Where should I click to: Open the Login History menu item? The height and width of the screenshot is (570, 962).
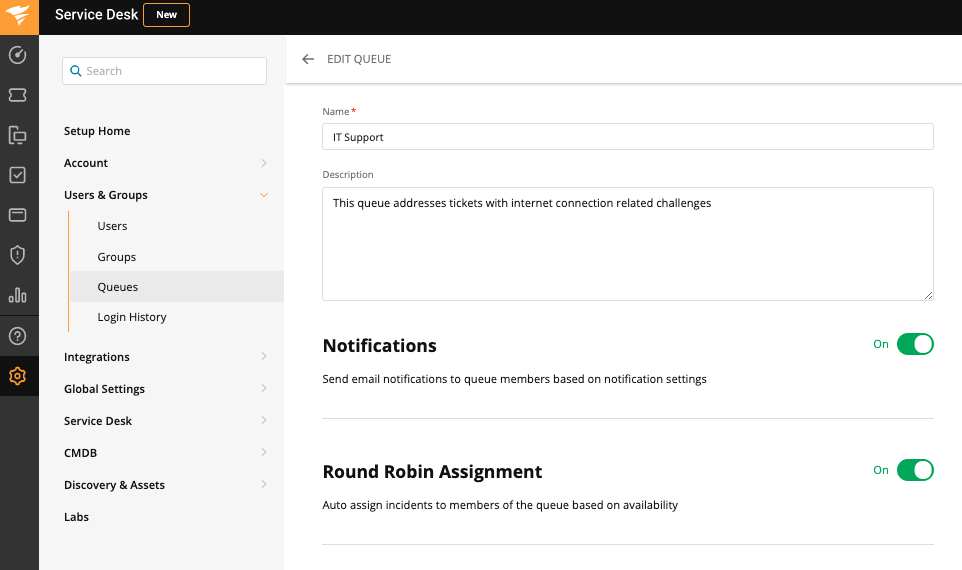coord(132,317)
